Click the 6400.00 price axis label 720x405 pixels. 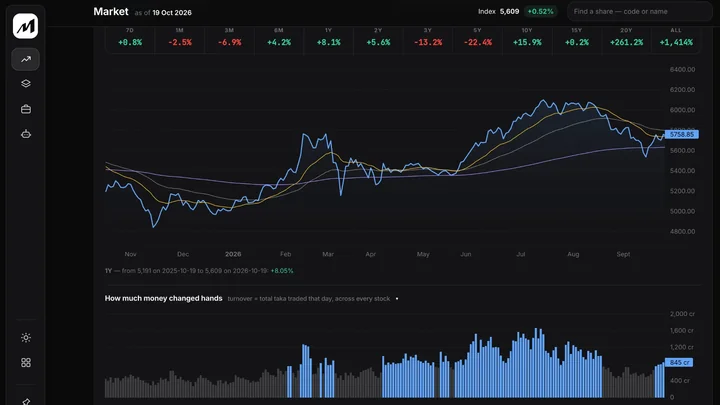(x=682, y=69)
